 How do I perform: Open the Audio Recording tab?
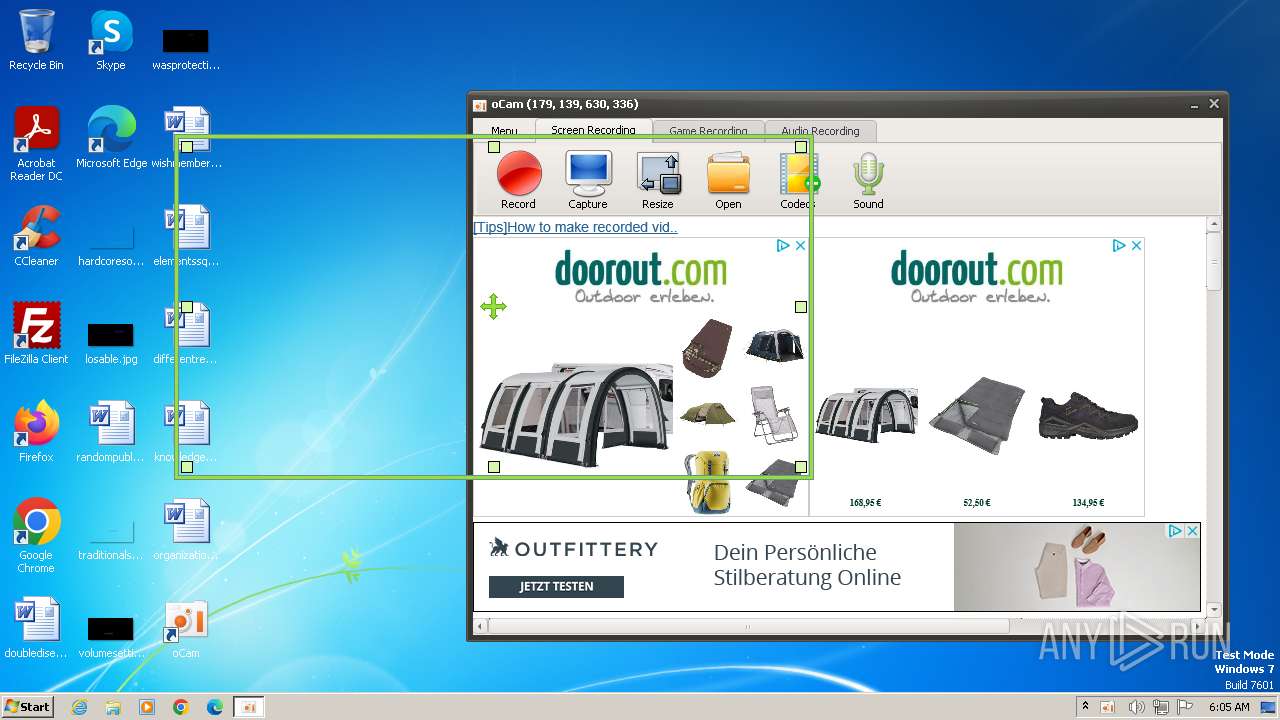pos(820,131)
